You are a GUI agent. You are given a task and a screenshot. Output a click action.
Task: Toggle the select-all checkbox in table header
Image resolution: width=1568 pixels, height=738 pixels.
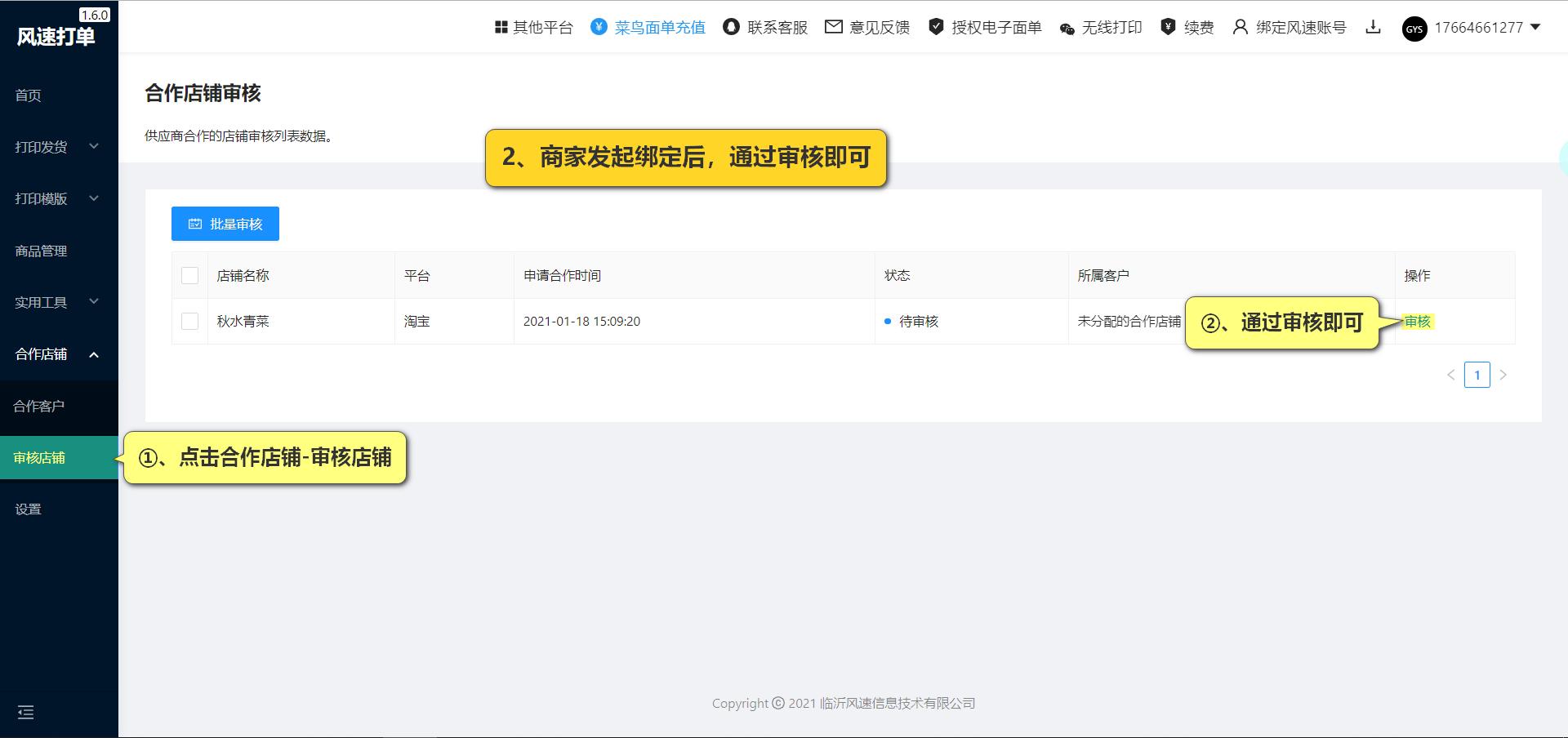pyautogui.click(x=189, y=275)
